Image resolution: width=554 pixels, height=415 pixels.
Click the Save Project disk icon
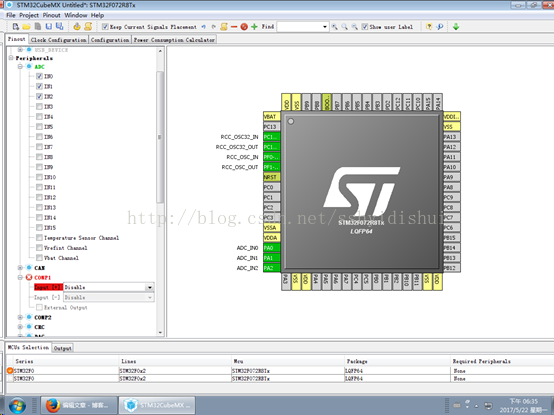49,26
